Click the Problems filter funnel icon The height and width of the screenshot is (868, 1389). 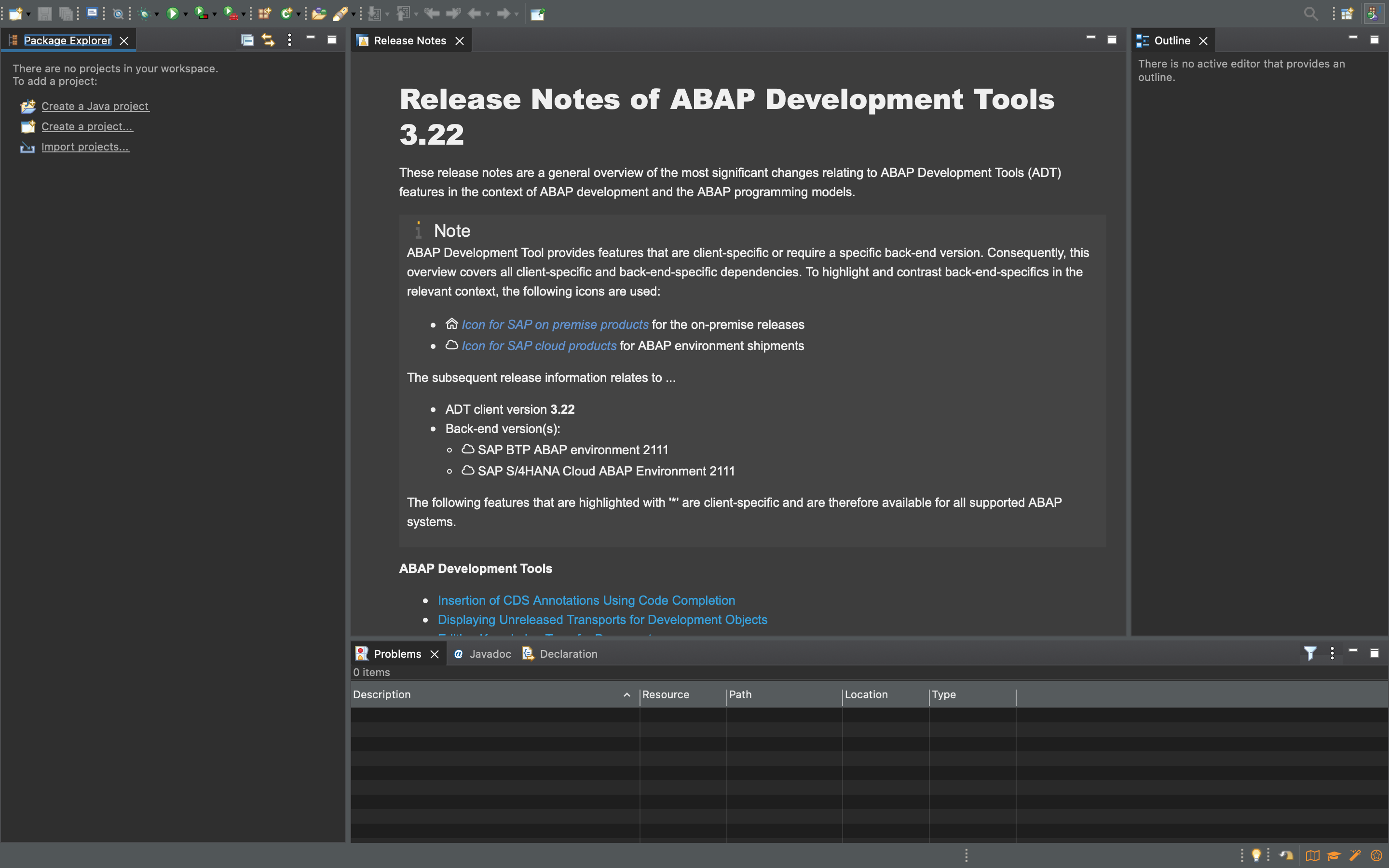(x=1310, y=653)
